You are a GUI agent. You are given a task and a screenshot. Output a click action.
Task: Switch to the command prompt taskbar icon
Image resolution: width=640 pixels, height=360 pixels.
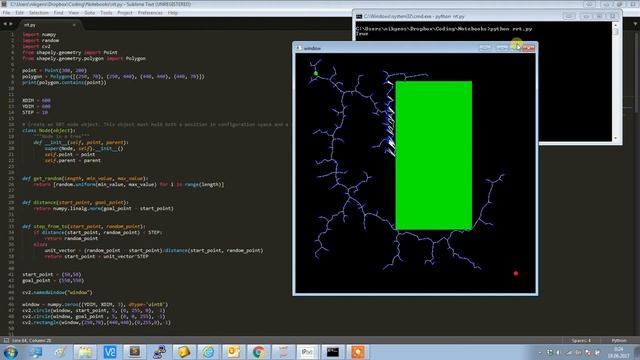[332, 352]
